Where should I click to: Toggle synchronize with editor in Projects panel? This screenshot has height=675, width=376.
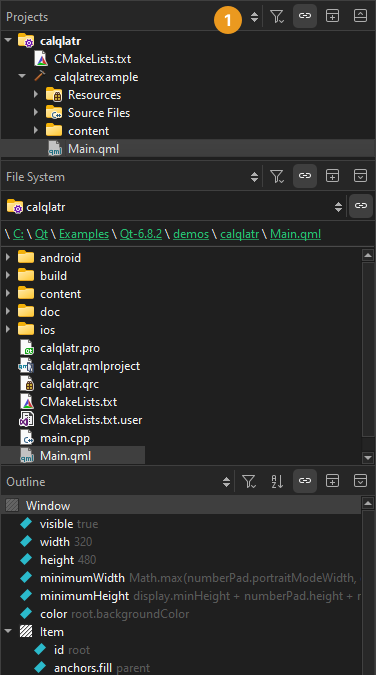[x=305, y=16]
